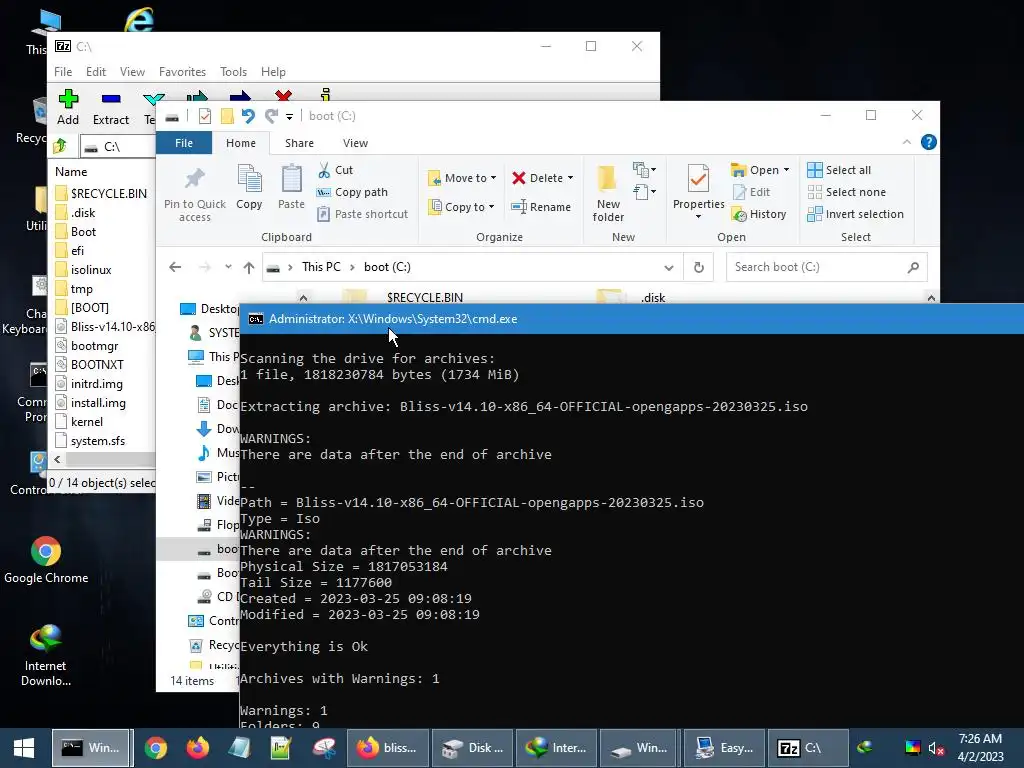
Task: Click Select all in the ribbon
Action: coord(839,170)
